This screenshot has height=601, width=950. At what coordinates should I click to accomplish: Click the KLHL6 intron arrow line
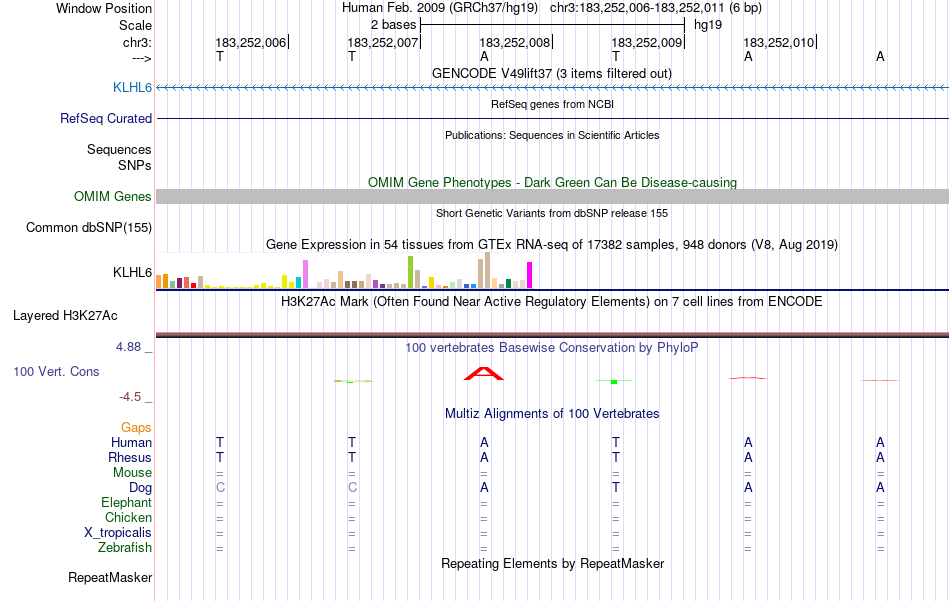click(552, 88)
